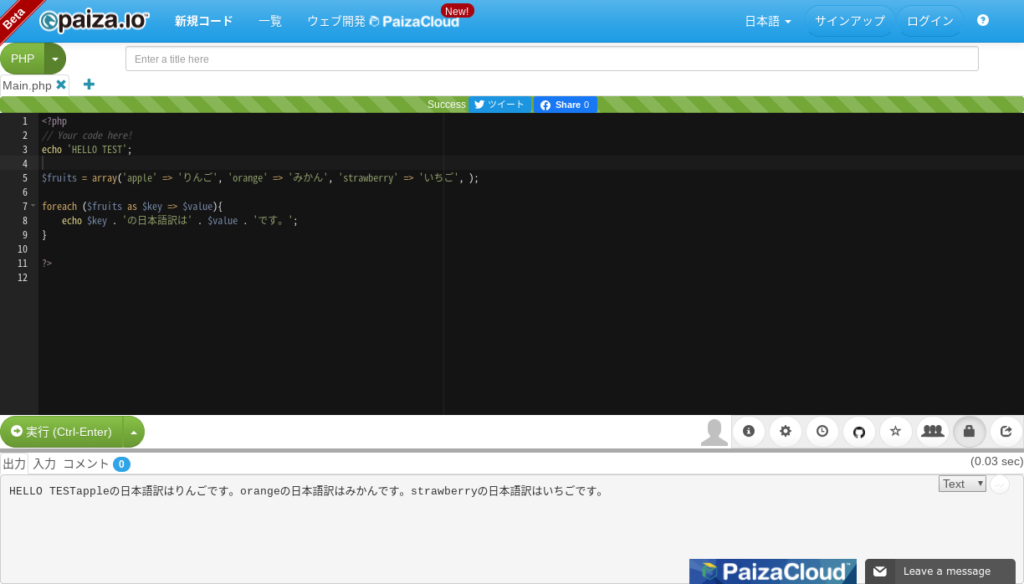Click the user avatar icon

714,431
